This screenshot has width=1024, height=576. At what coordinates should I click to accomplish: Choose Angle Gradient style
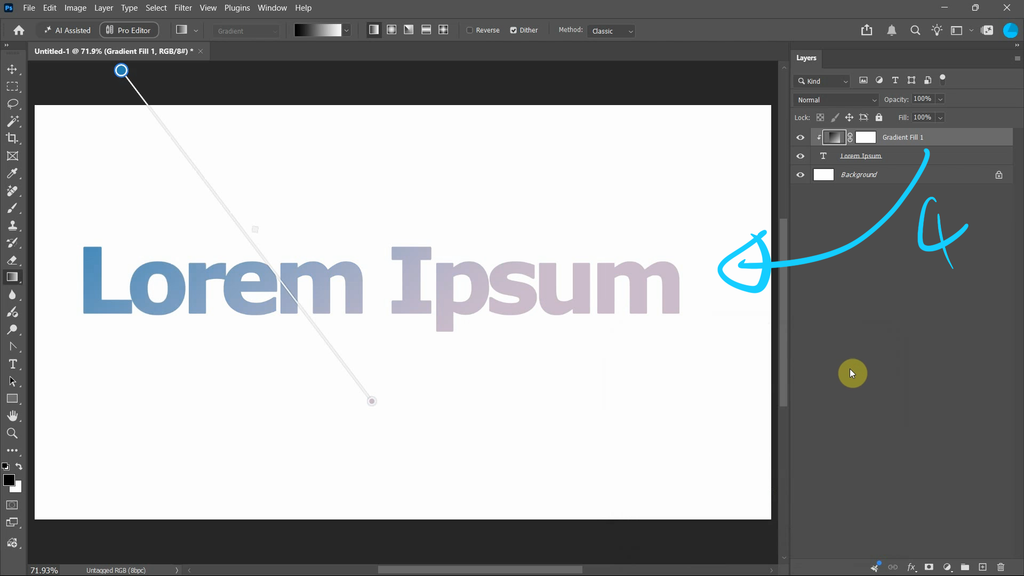point(409,30)
